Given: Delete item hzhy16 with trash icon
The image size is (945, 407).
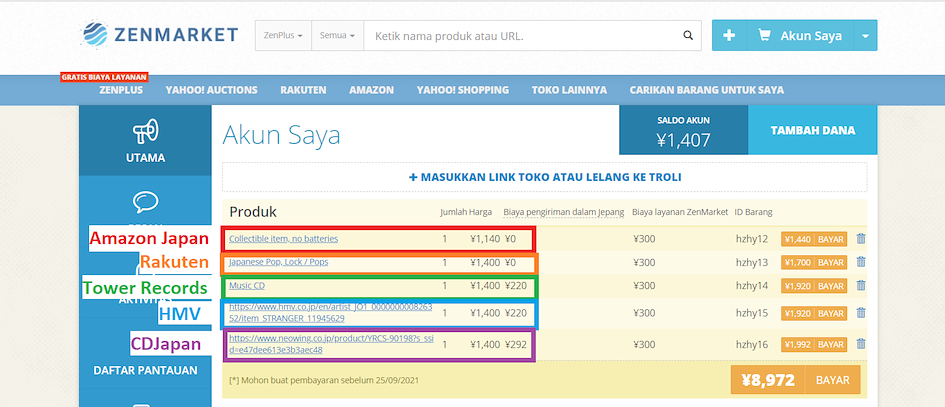Looking at the screenshot, I should click(861, 344).
